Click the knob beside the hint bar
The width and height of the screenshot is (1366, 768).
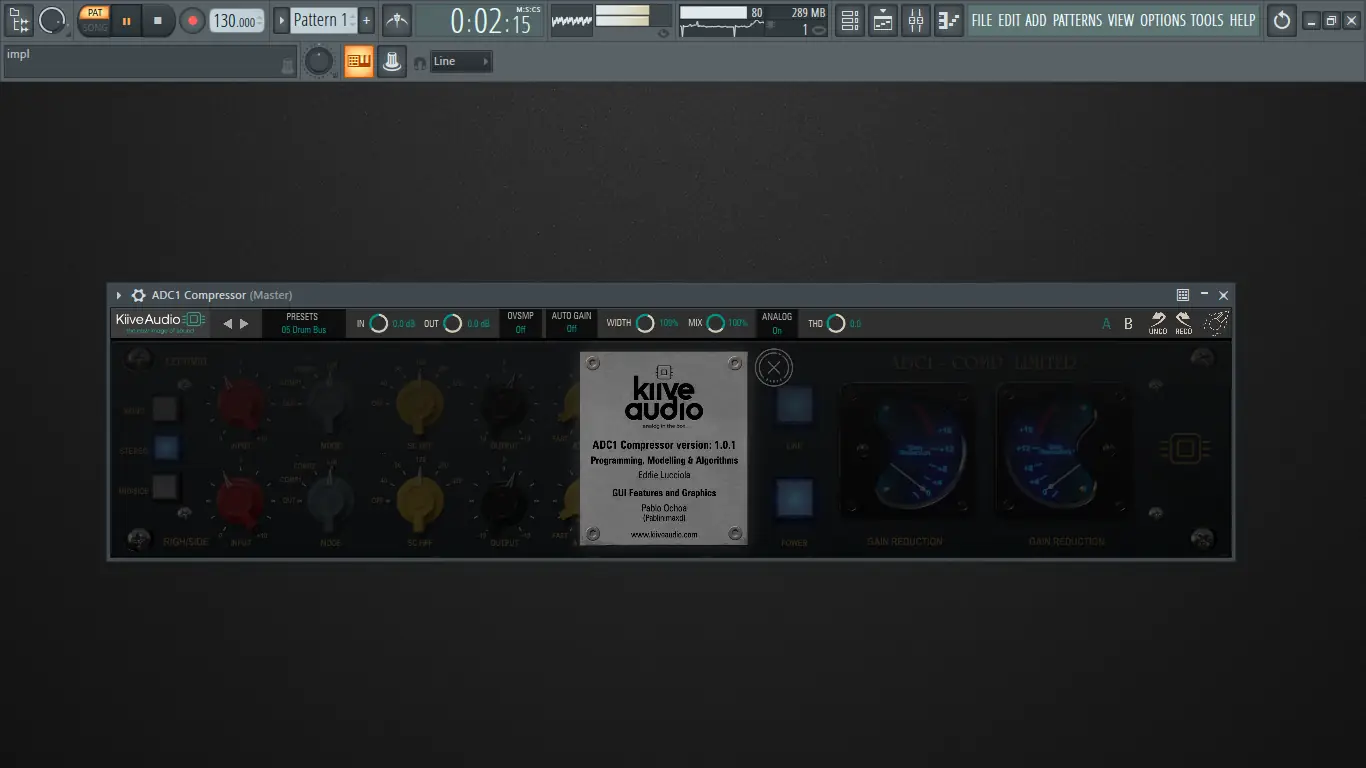tap(319, 61)
